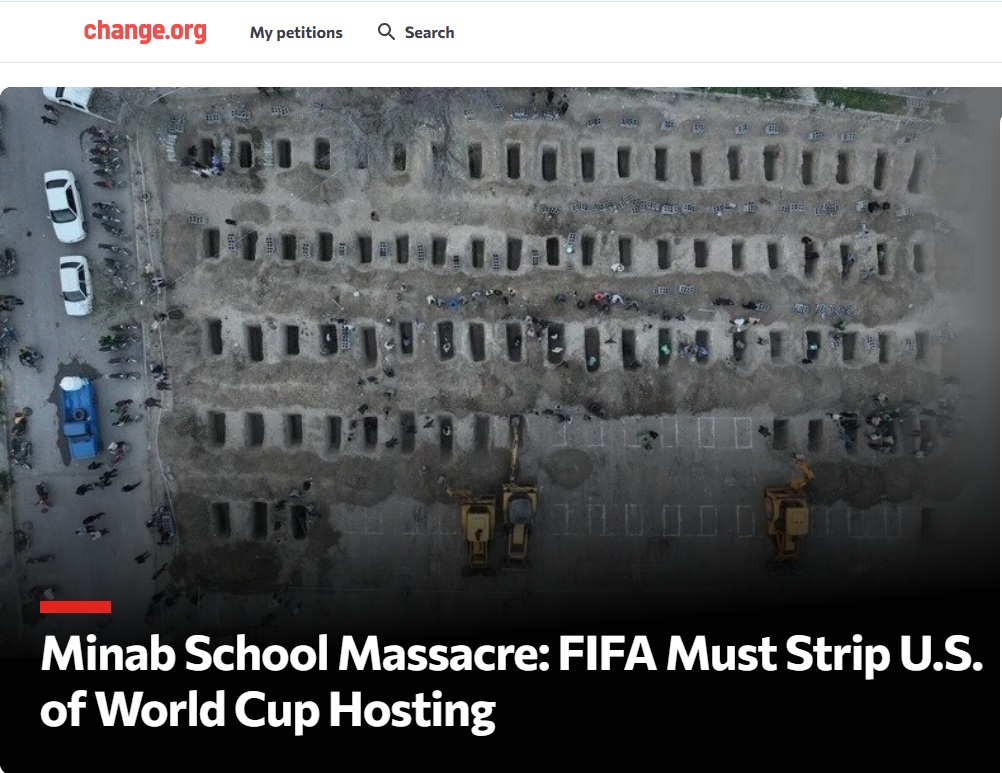
Task: Click the word 'Minab' starting the headline
Action: pyautogui.click(x=108, y=654)
